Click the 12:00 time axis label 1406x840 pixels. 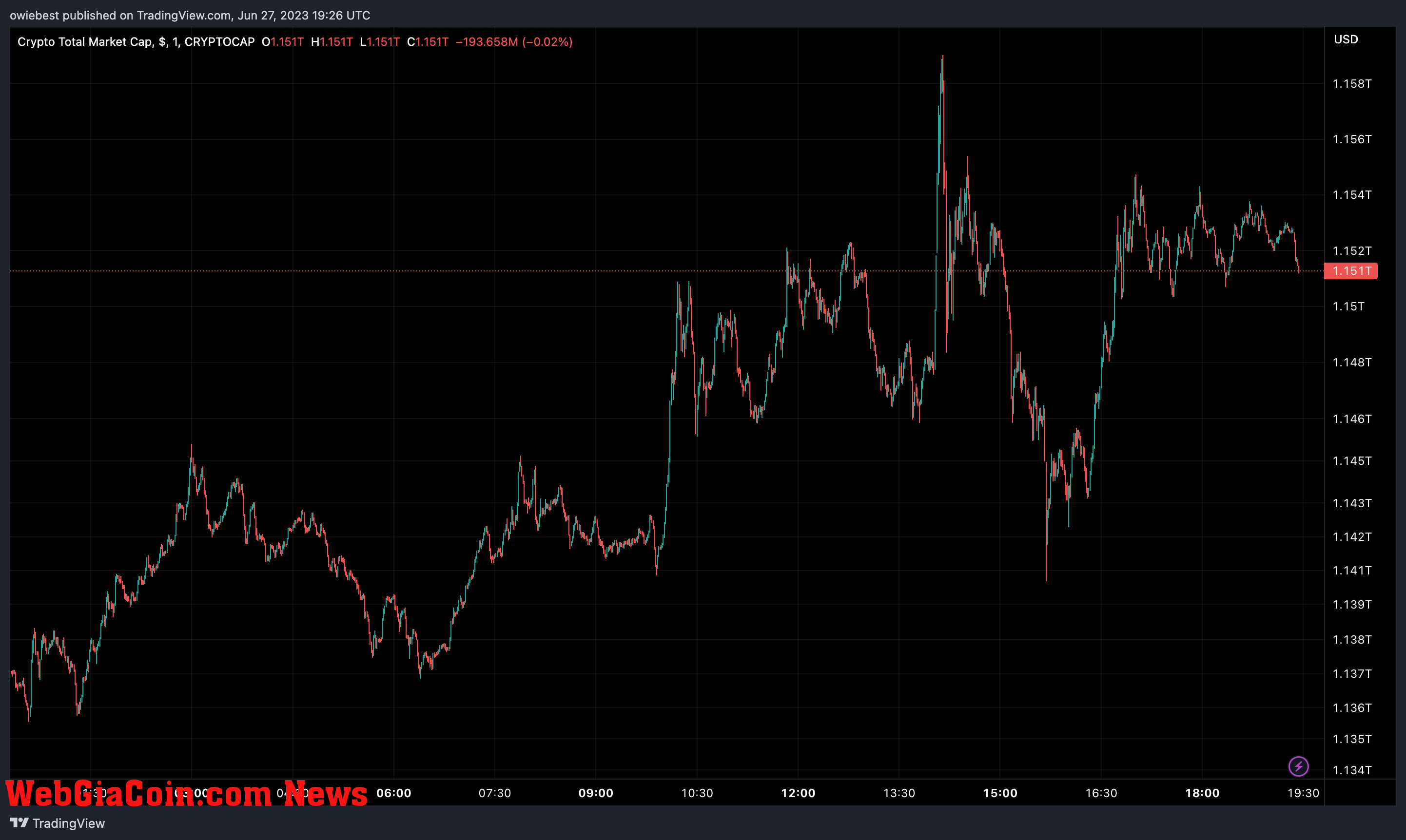pyautogui.click(x=799, y=793)
